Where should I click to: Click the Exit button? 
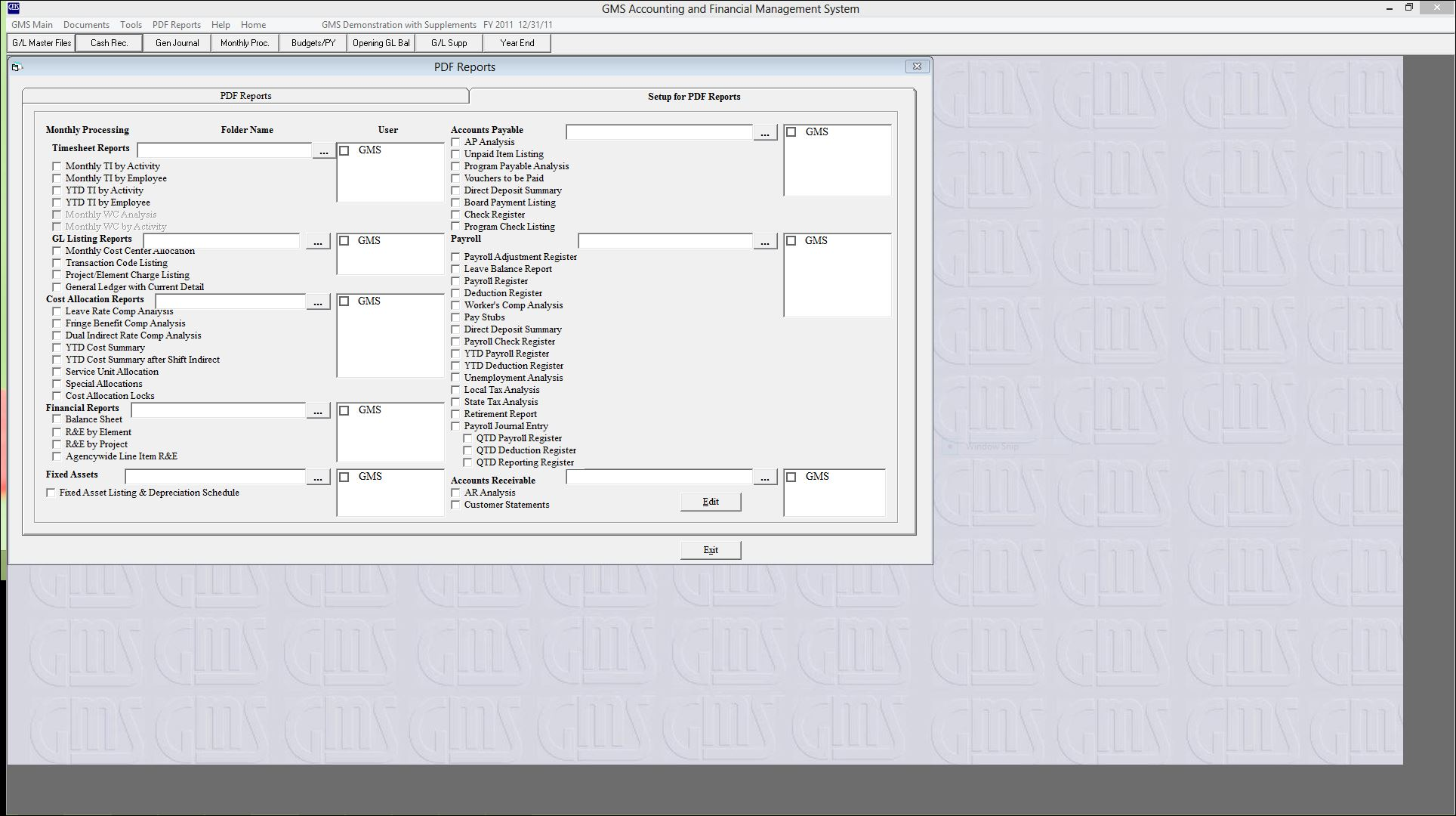pos(710,550)
